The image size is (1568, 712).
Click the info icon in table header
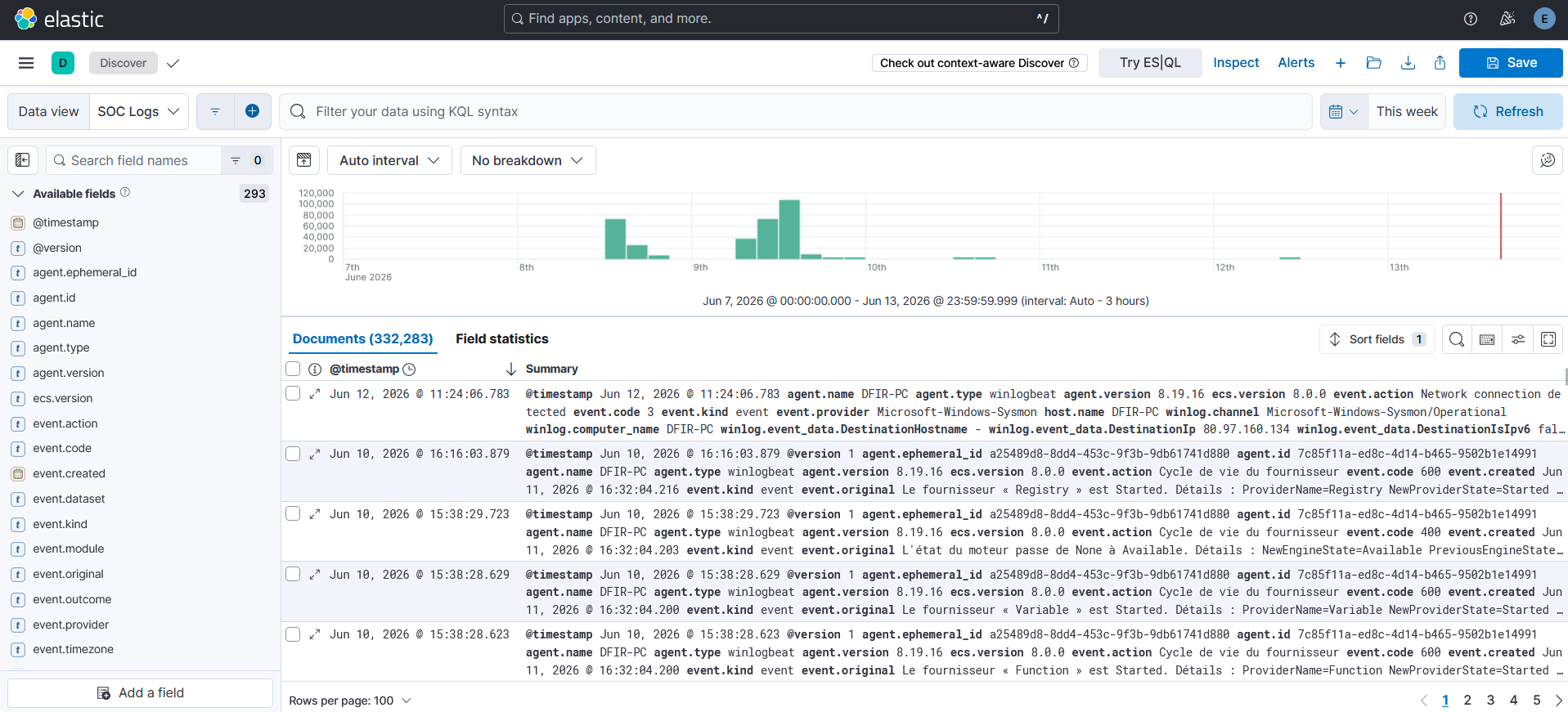(x=315, y=369)
